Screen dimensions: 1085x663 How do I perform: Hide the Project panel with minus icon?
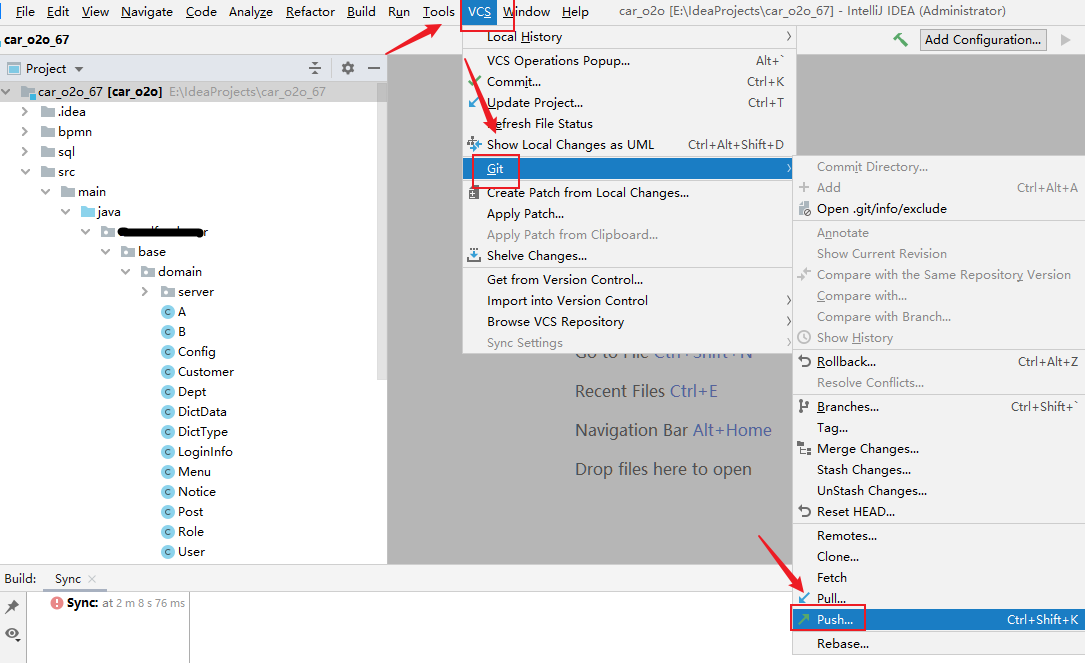tap(374, 68)
